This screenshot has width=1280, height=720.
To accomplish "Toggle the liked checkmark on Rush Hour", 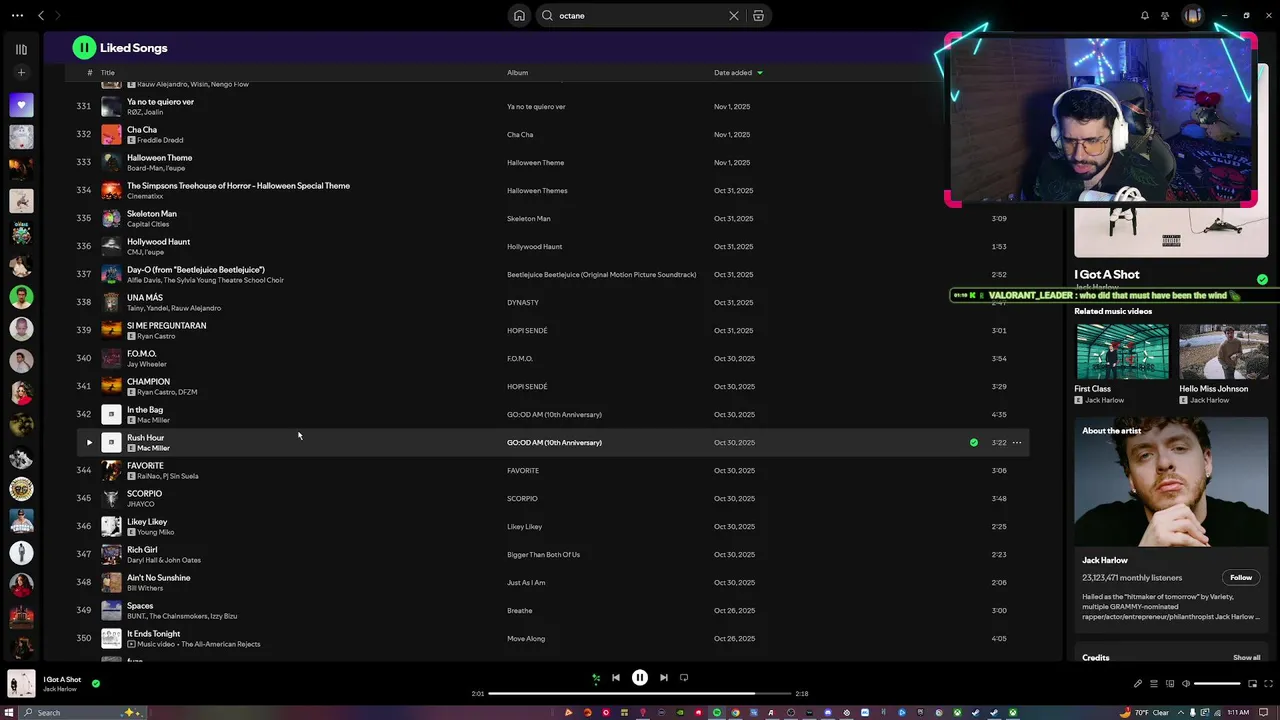I will tap(974, 442).
